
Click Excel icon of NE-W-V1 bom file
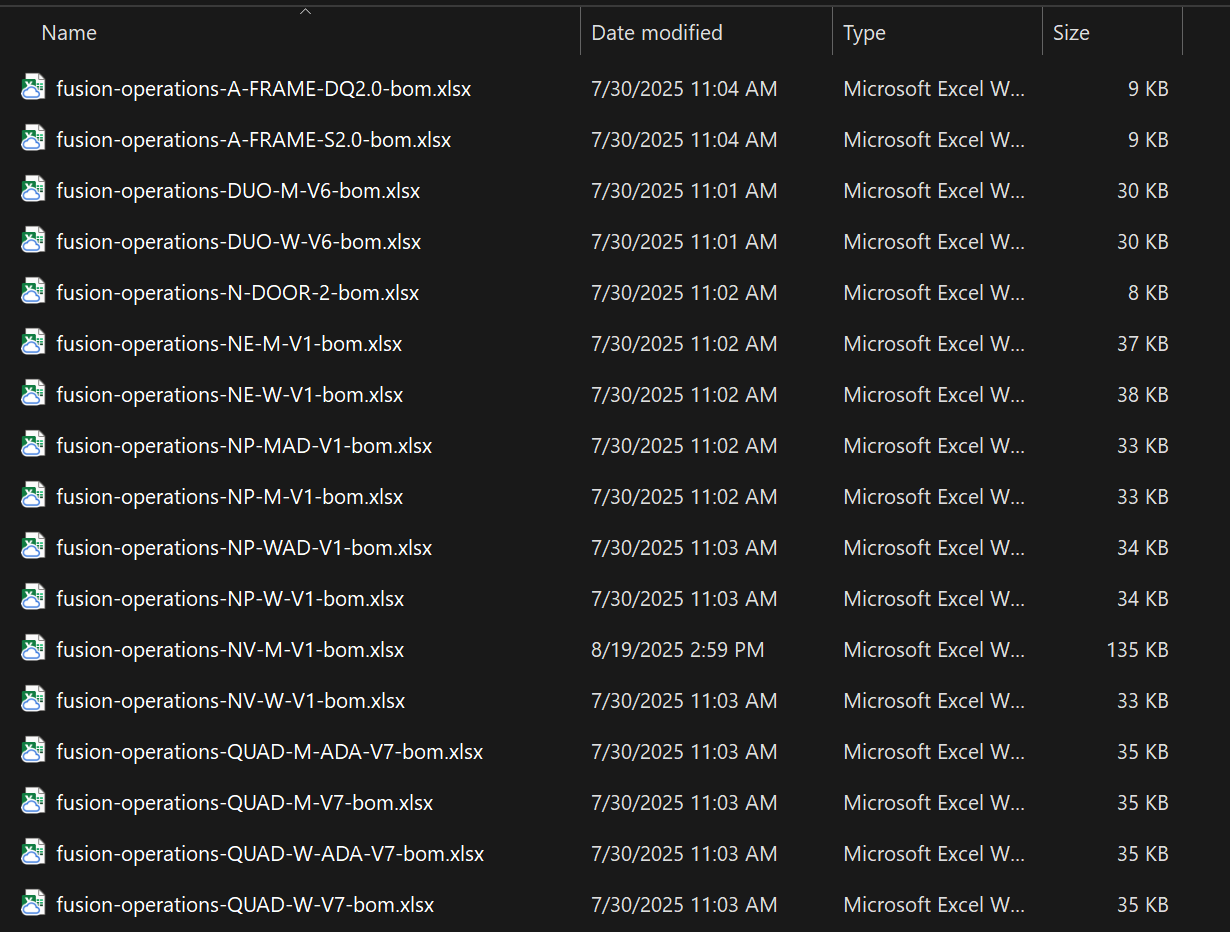point(34,394)
